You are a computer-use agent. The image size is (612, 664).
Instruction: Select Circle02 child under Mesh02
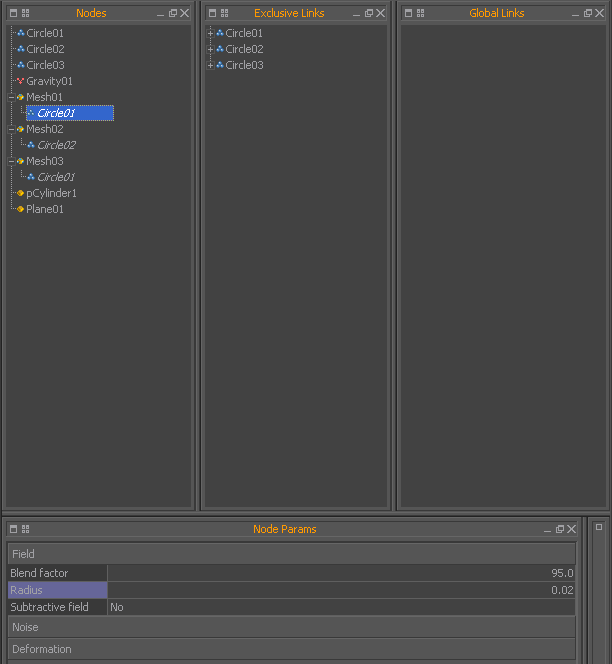coord(56,145)
